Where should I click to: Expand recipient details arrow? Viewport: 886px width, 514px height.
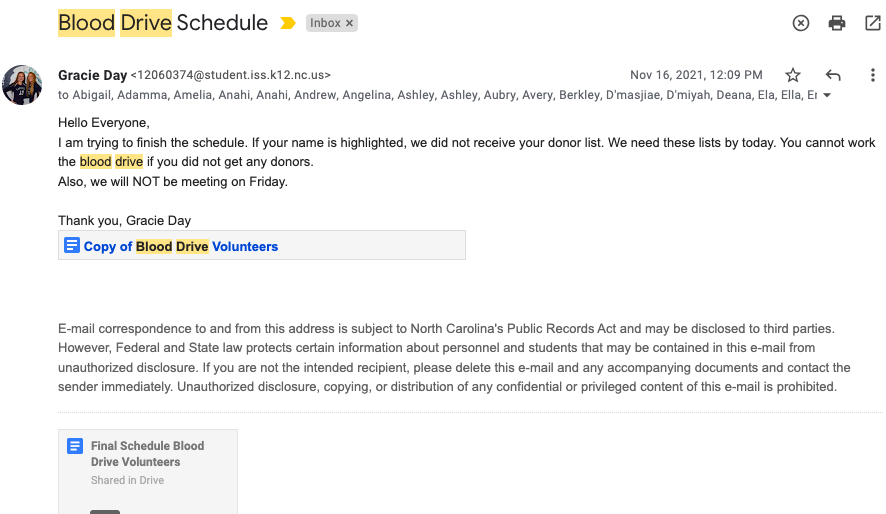coord(826,96)
